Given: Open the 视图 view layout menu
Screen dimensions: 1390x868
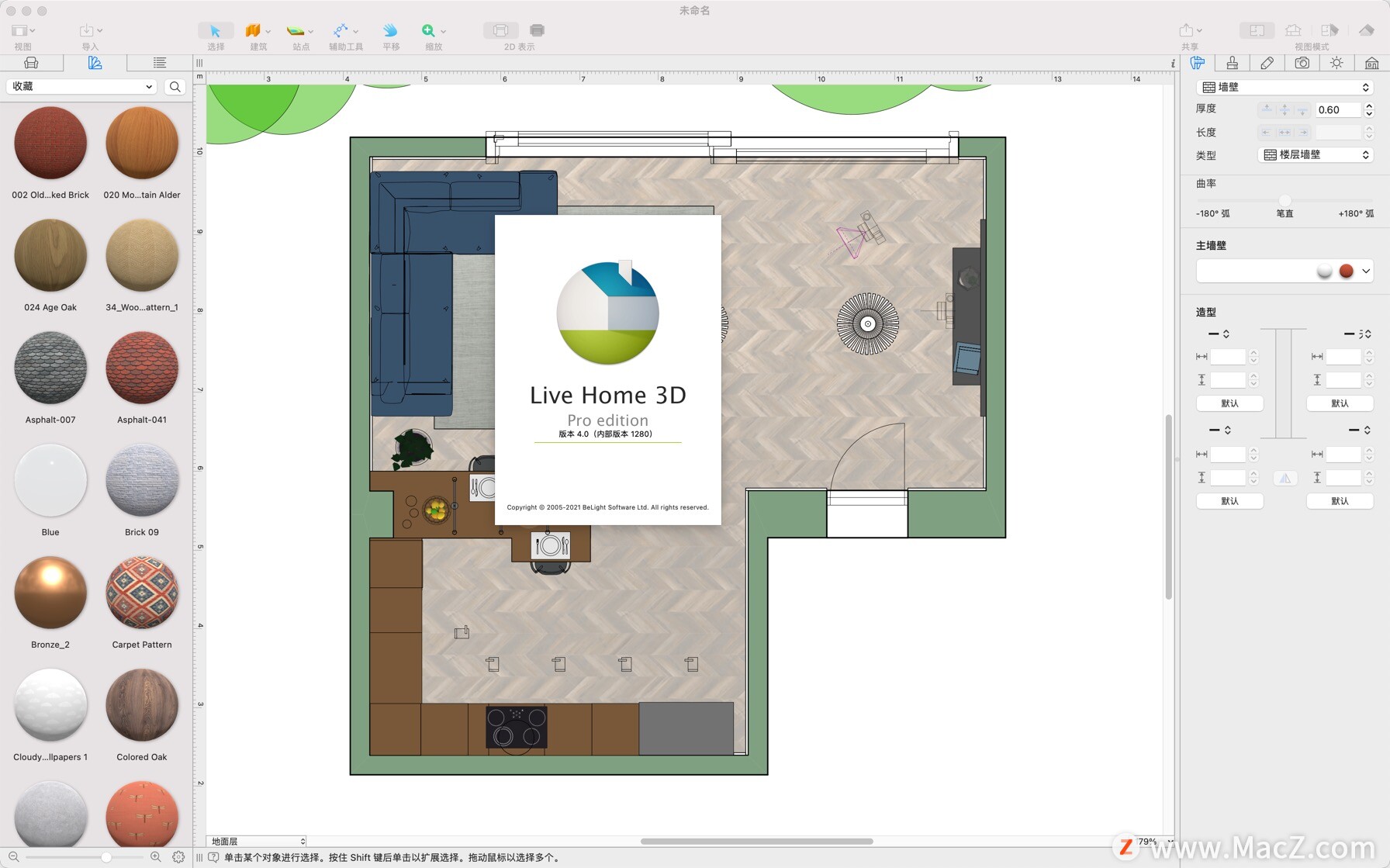Looking at the screenshot, I should click(23, 31).
